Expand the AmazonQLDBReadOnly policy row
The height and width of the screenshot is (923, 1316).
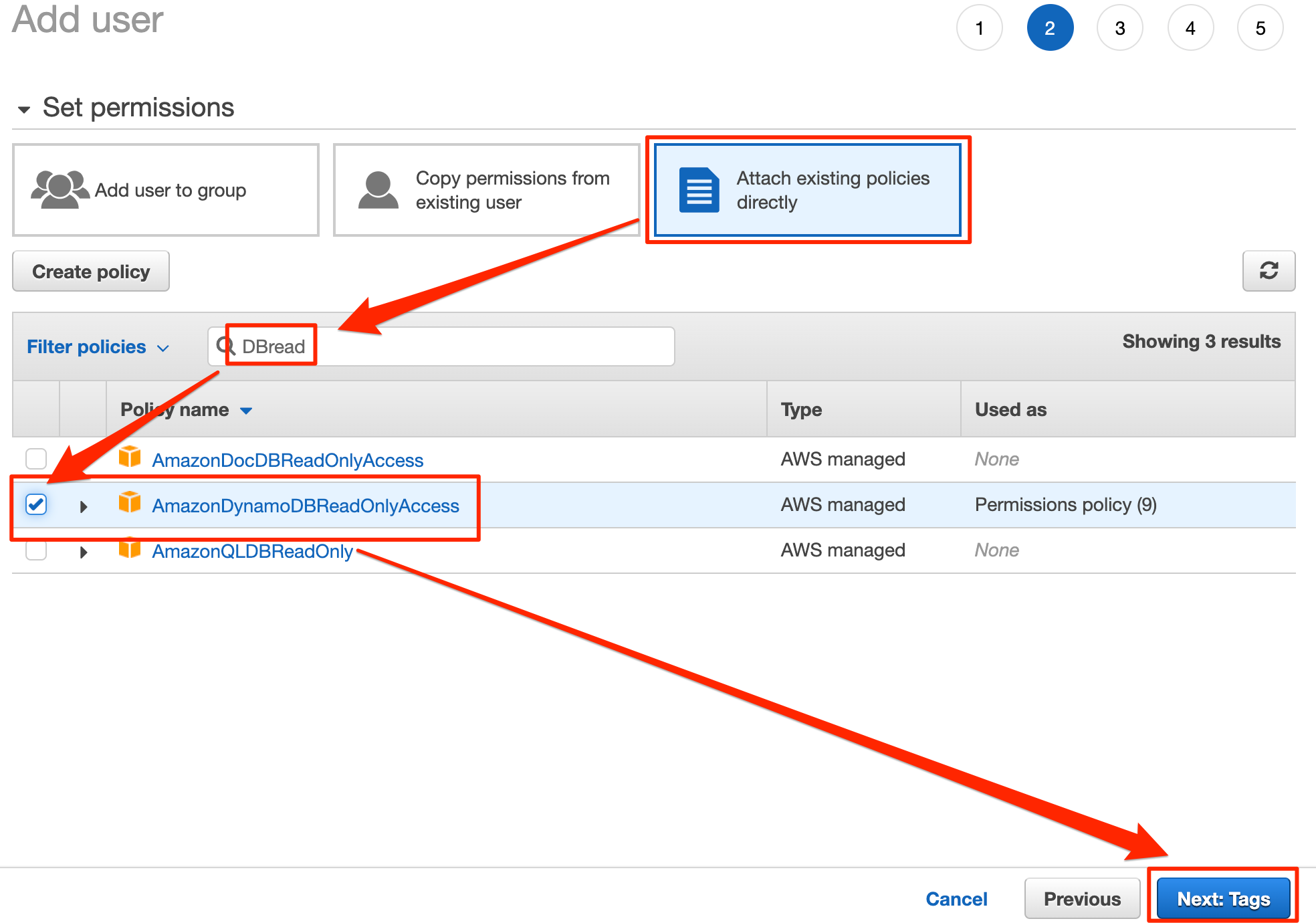pyautogui.click(x=84, y=552)
